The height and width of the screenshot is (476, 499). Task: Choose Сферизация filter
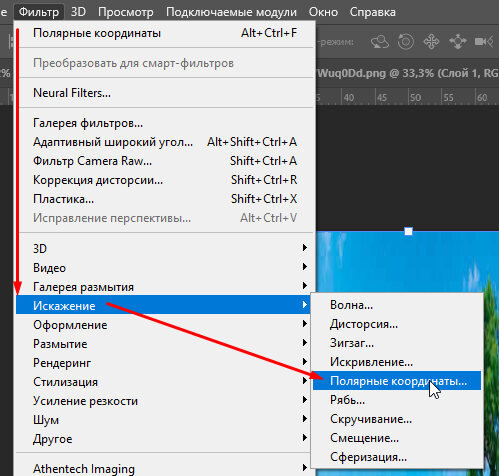click(397, 457)
